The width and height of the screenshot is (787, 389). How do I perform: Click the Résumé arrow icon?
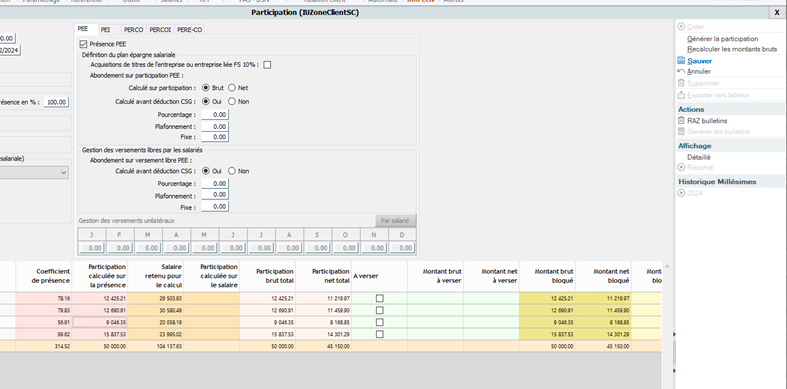pyautogui.click(x=681, y=167)
